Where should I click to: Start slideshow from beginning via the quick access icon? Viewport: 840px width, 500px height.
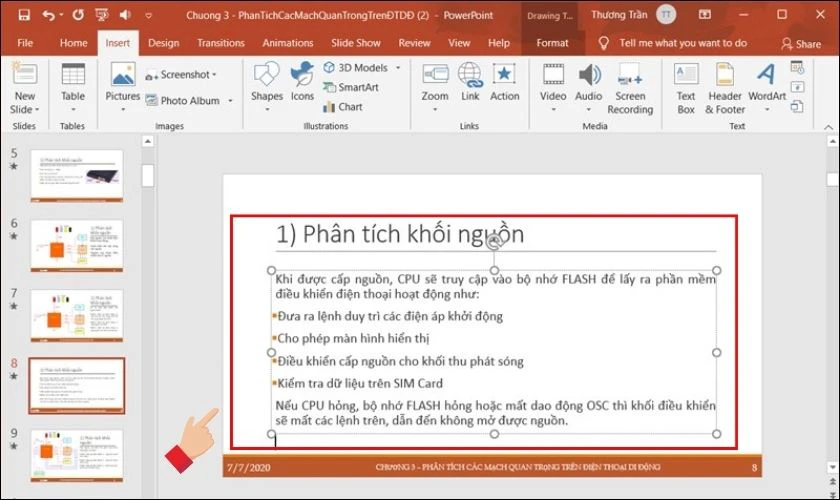[102, 15]
